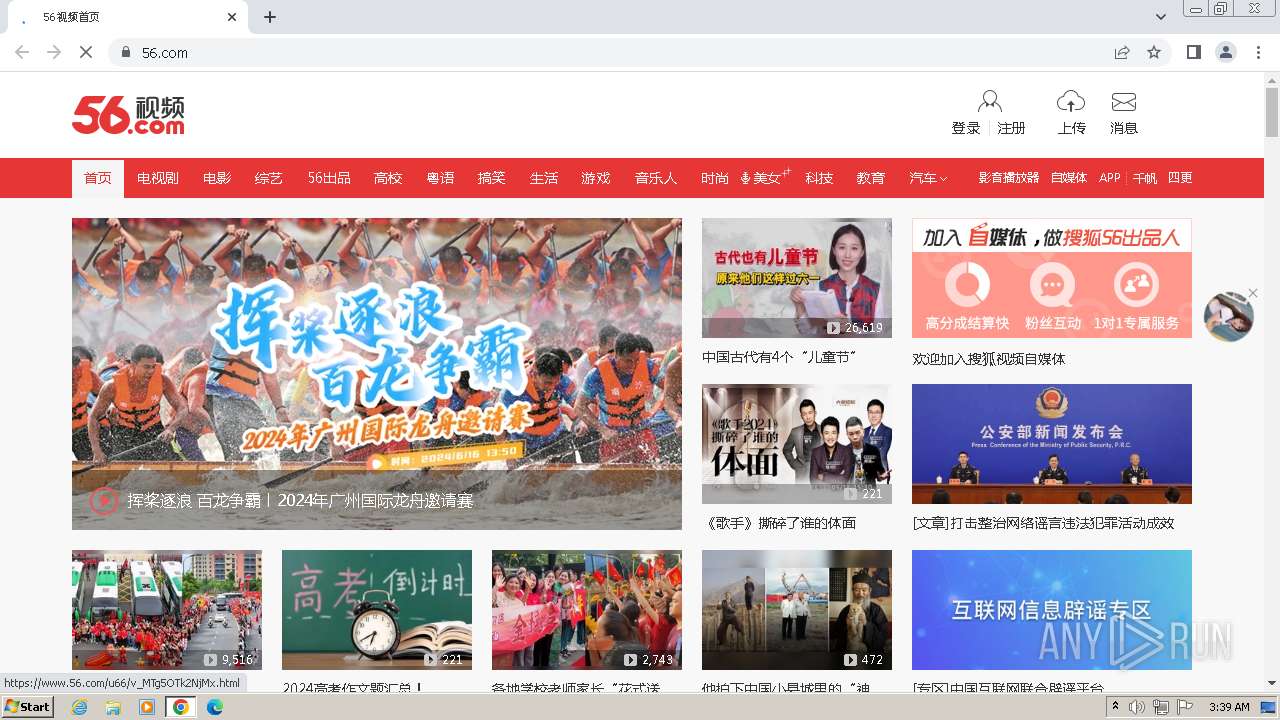Viewport: 1280px width, 720px height.
Task: Open the 56出品 navigation tab
Action: [329, 178]
